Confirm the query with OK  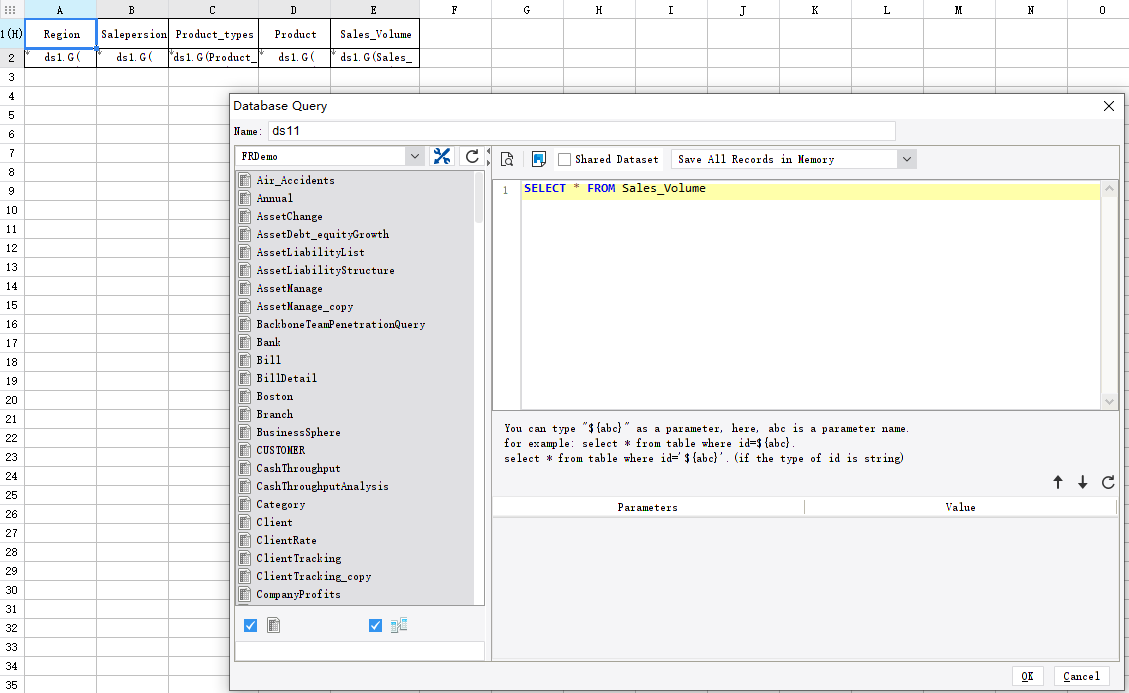[x=1027, y=675]
